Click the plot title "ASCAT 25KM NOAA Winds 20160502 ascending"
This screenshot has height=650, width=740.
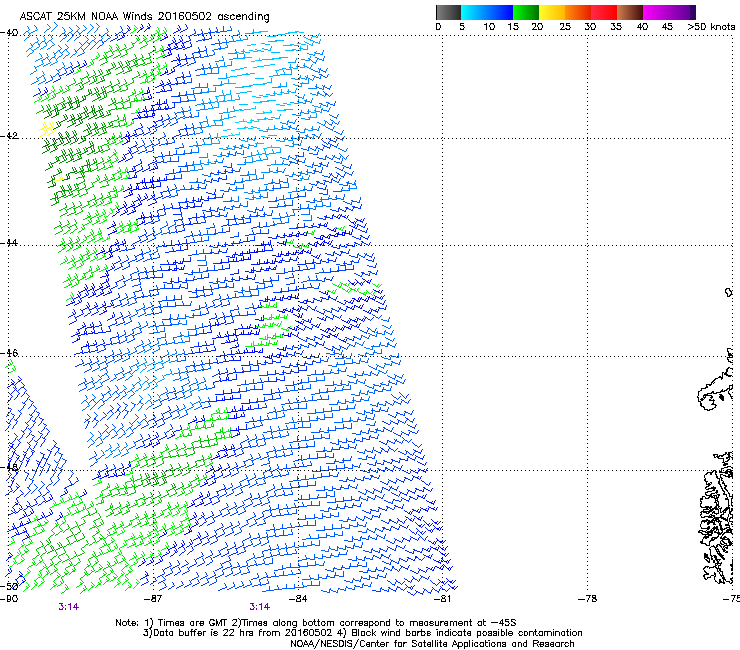coord(144,17)
